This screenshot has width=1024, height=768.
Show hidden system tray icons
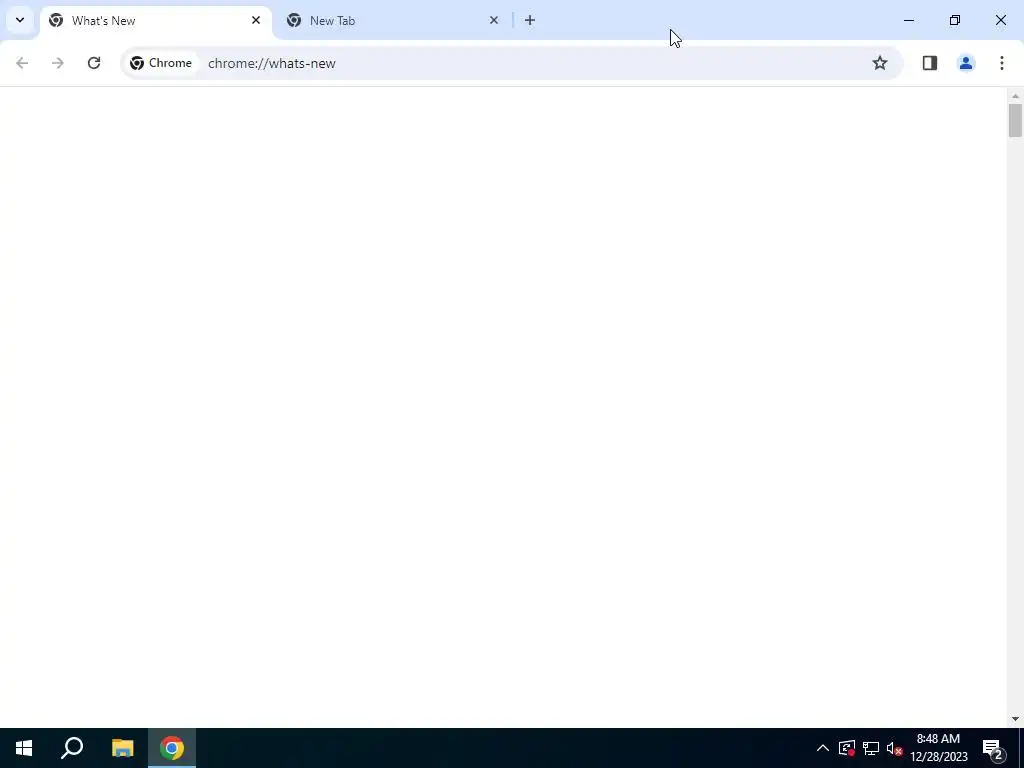click(x=823, y=748)
